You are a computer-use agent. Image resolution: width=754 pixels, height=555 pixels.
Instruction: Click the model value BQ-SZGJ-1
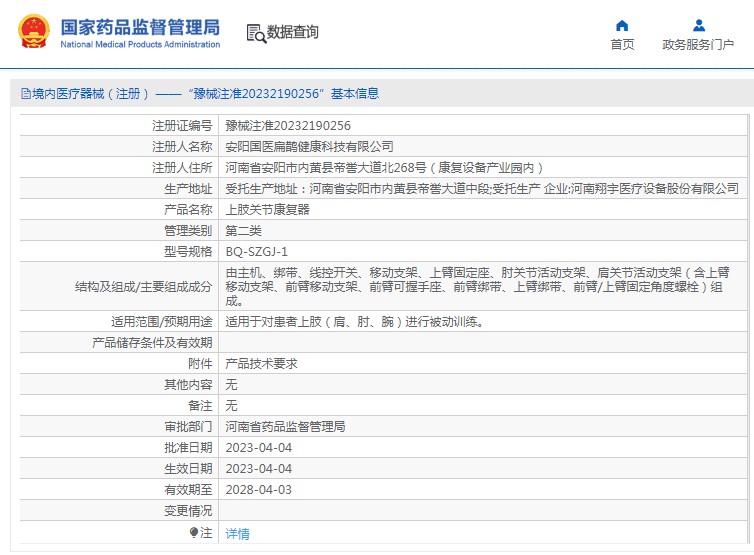pyautogui.click(x=256, y=252)
